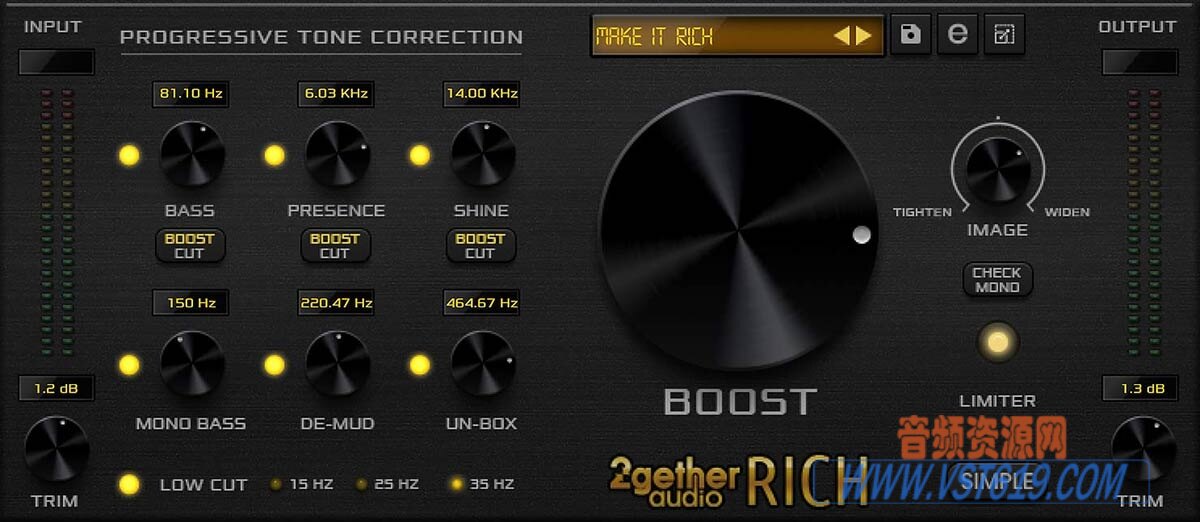
Task: Click the CHECK MONO button
Action: (997, 280)
